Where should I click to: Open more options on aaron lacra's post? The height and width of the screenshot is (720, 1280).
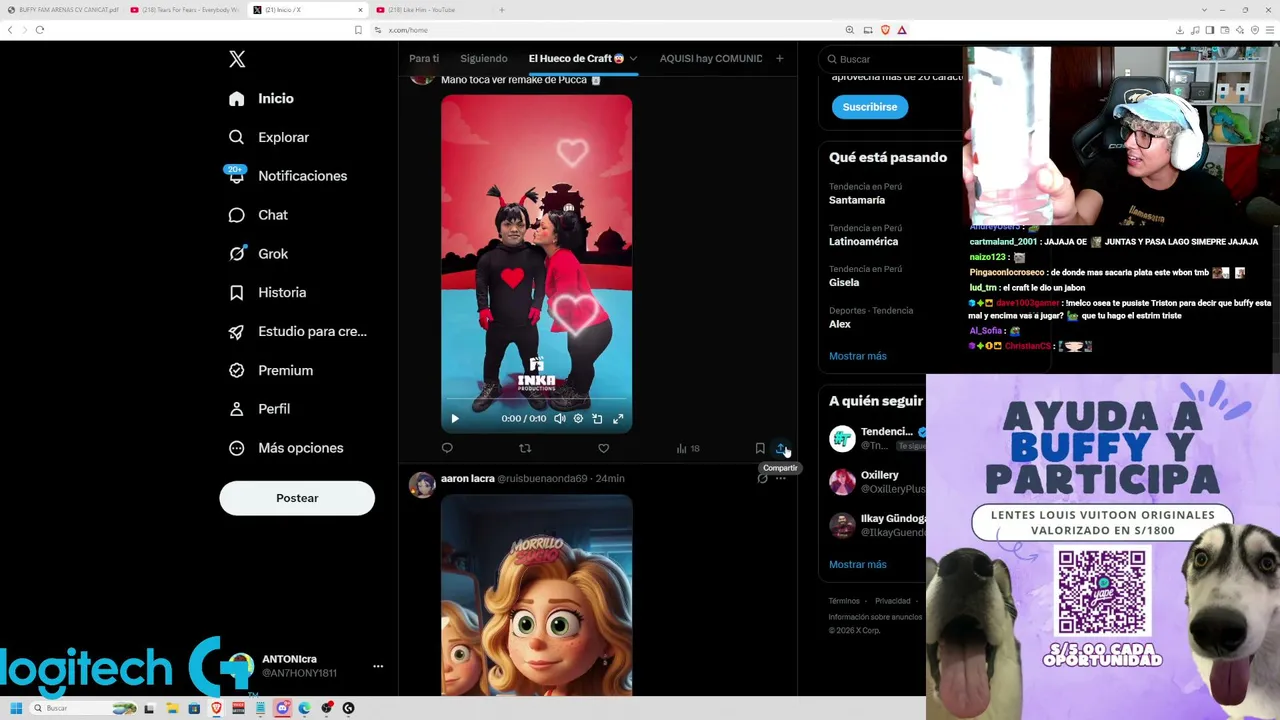click(x=781, y=479)
